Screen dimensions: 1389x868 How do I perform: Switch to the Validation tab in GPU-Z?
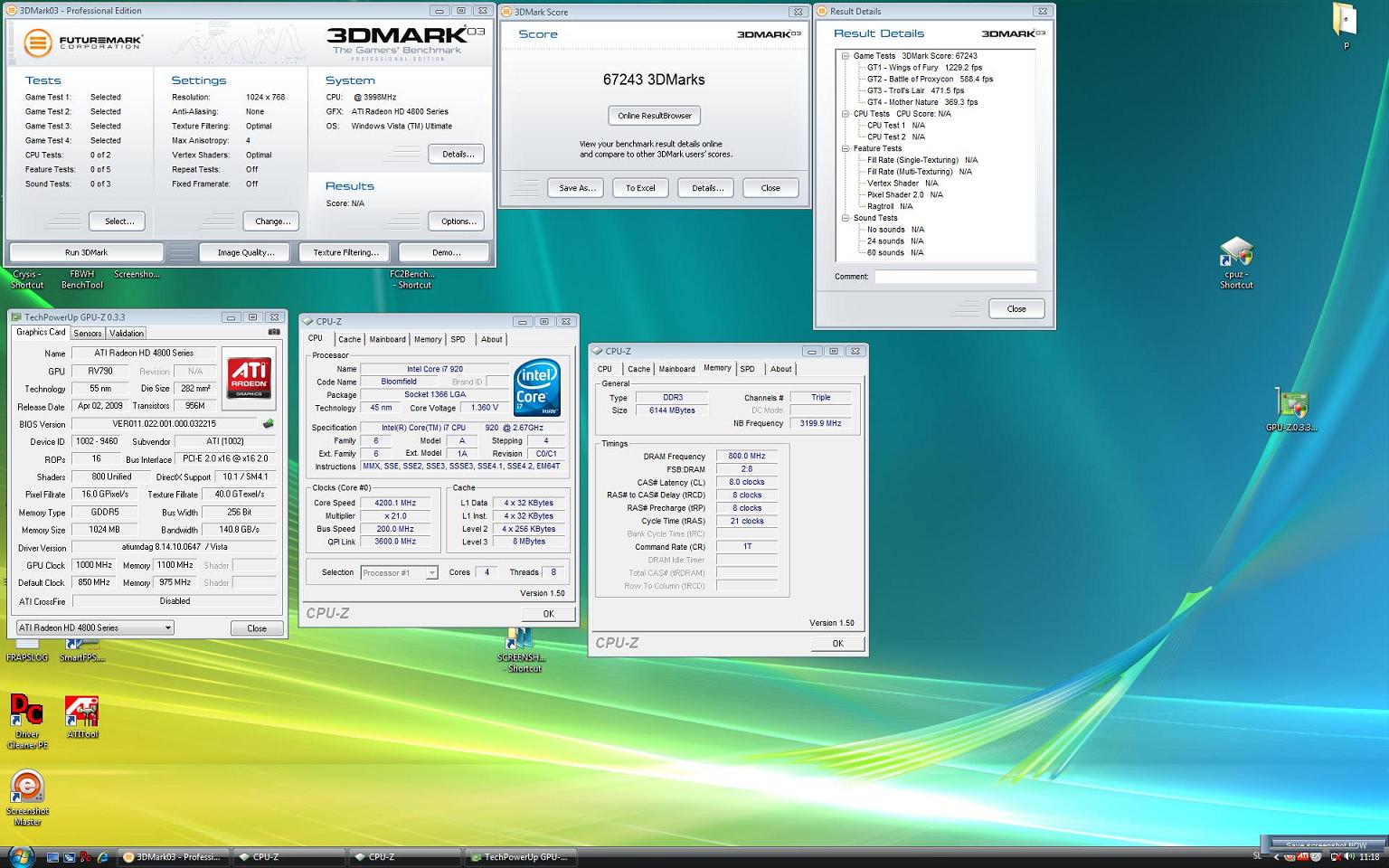click(127, 333)
